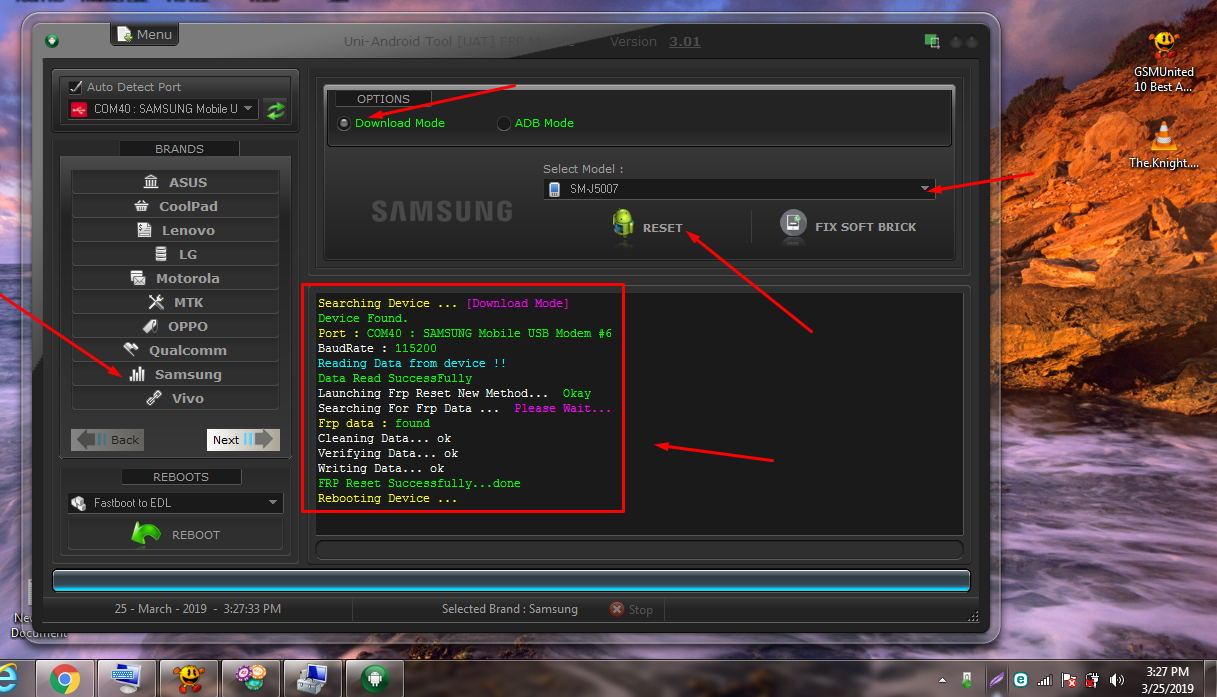1217x697 pixels.
Task: Select the OPPO brand
Action: click(x=176, y=326)
